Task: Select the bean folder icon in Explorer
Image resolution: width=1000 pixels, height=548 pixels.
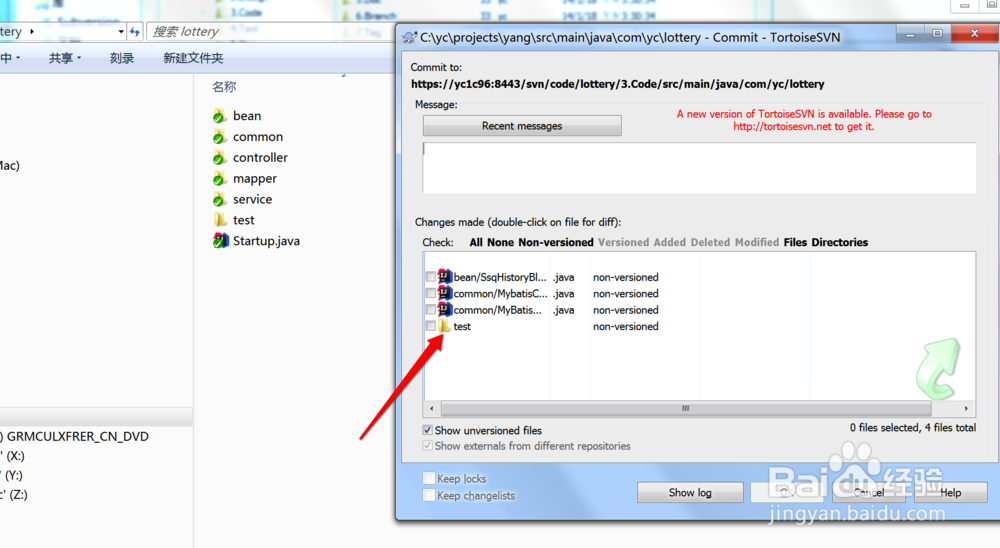Action: pos(219,116)
